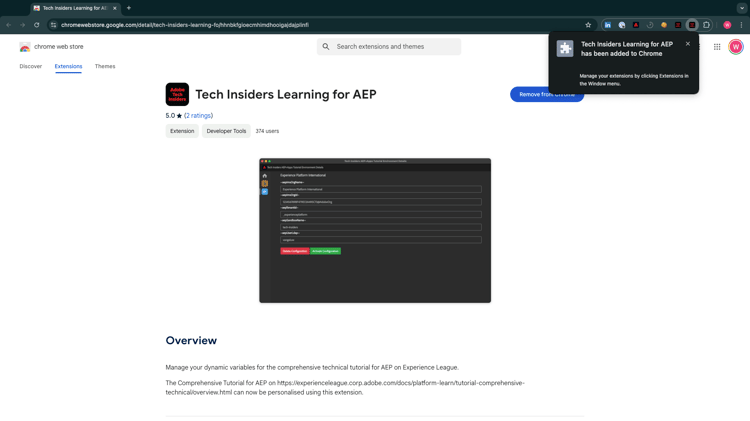750x421 pixels.
Task: Click the 5.0 star rating text
Action: pos(174,115)
